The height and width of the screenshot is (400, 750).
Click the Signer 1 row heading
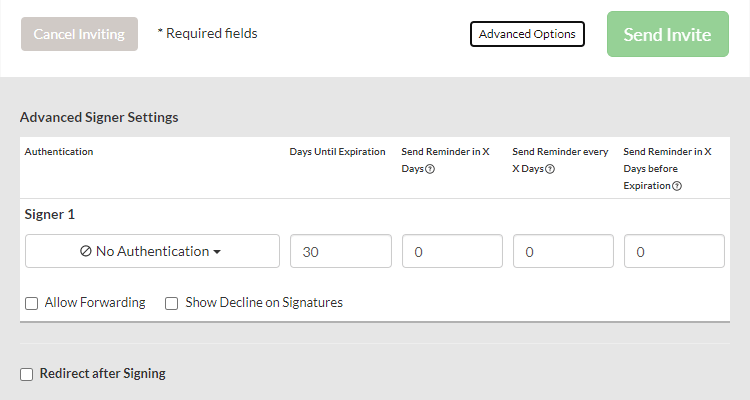[x=50, y=215]
